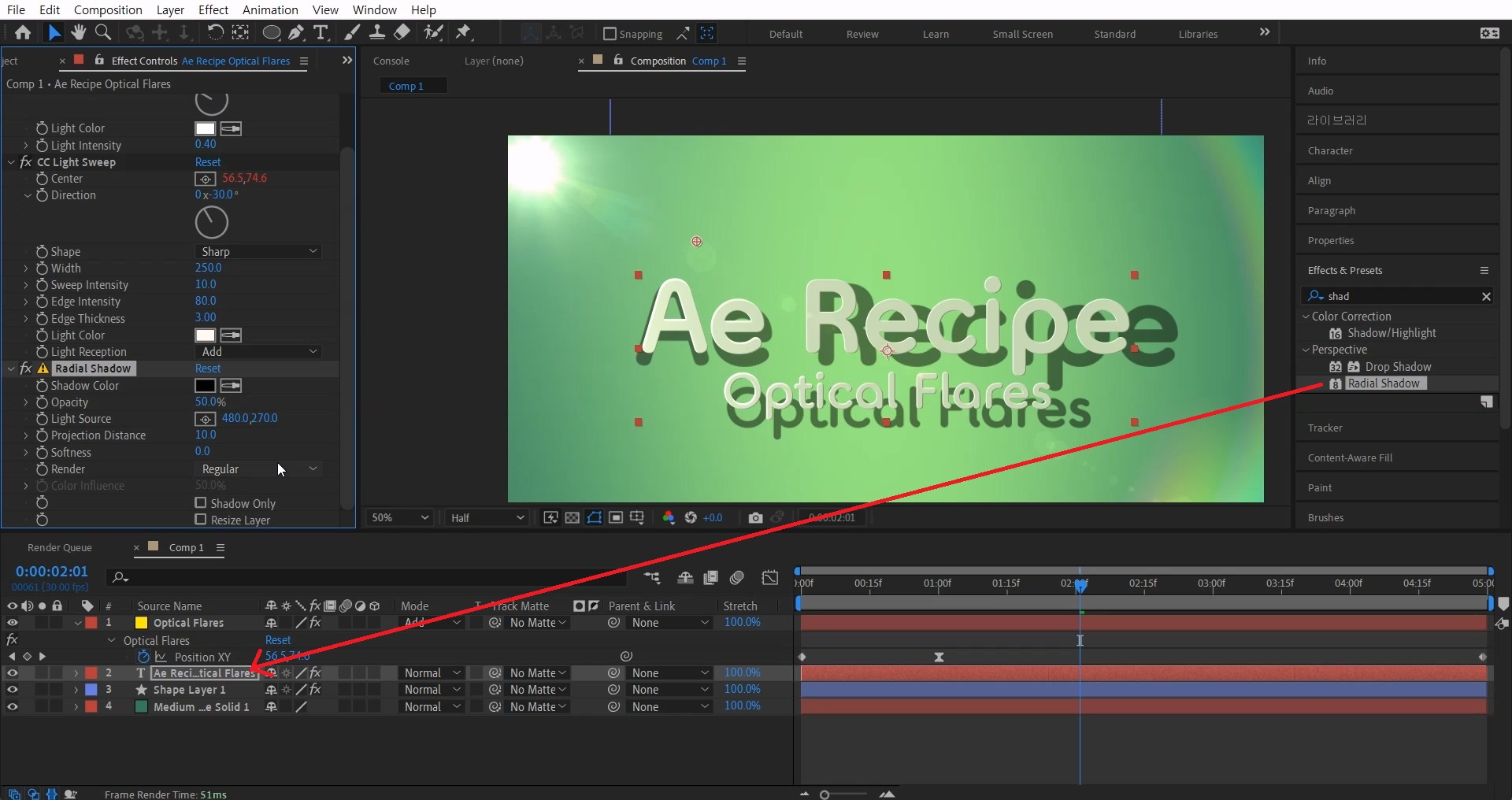1512x800 pixels.
Task: Enable the Shadow Only checkbox
Action: tap(201, 502)
